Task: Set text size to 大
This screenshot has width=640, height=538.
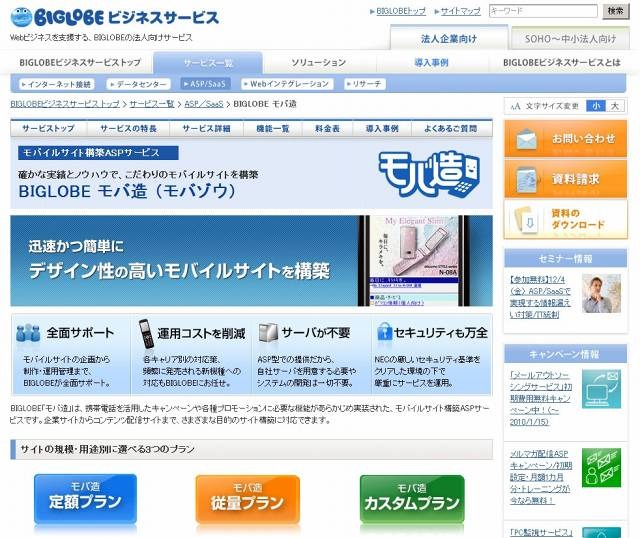Action: point(615,106)
